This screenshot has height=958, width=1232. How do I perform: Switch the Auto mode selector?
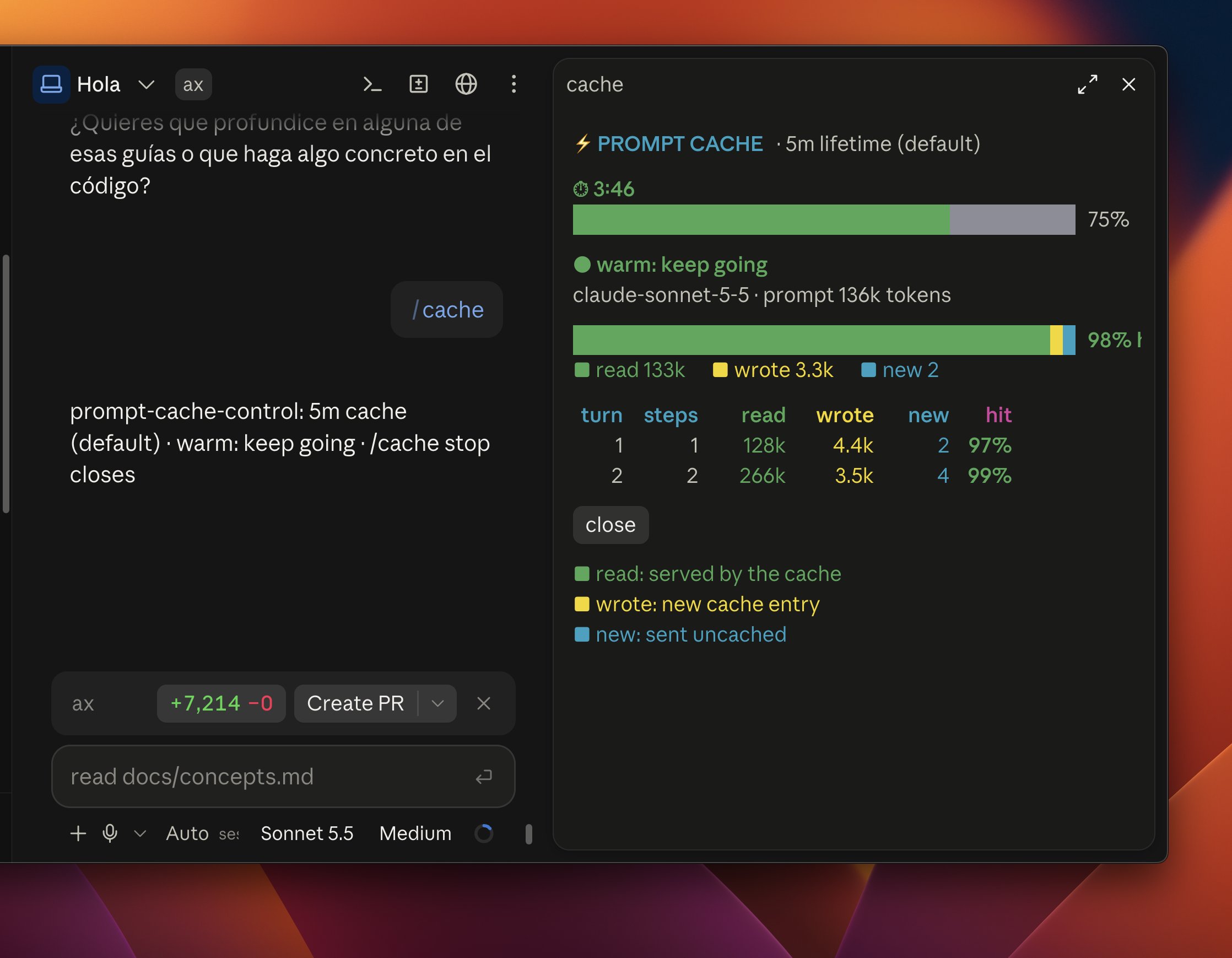point(187,833)
